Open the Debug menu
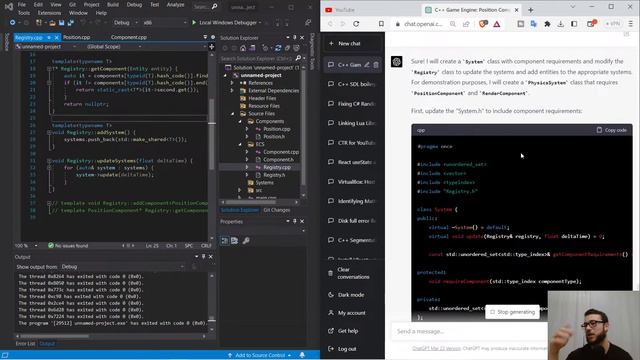This screenshot has height=360, width=640. pos(134,4)
